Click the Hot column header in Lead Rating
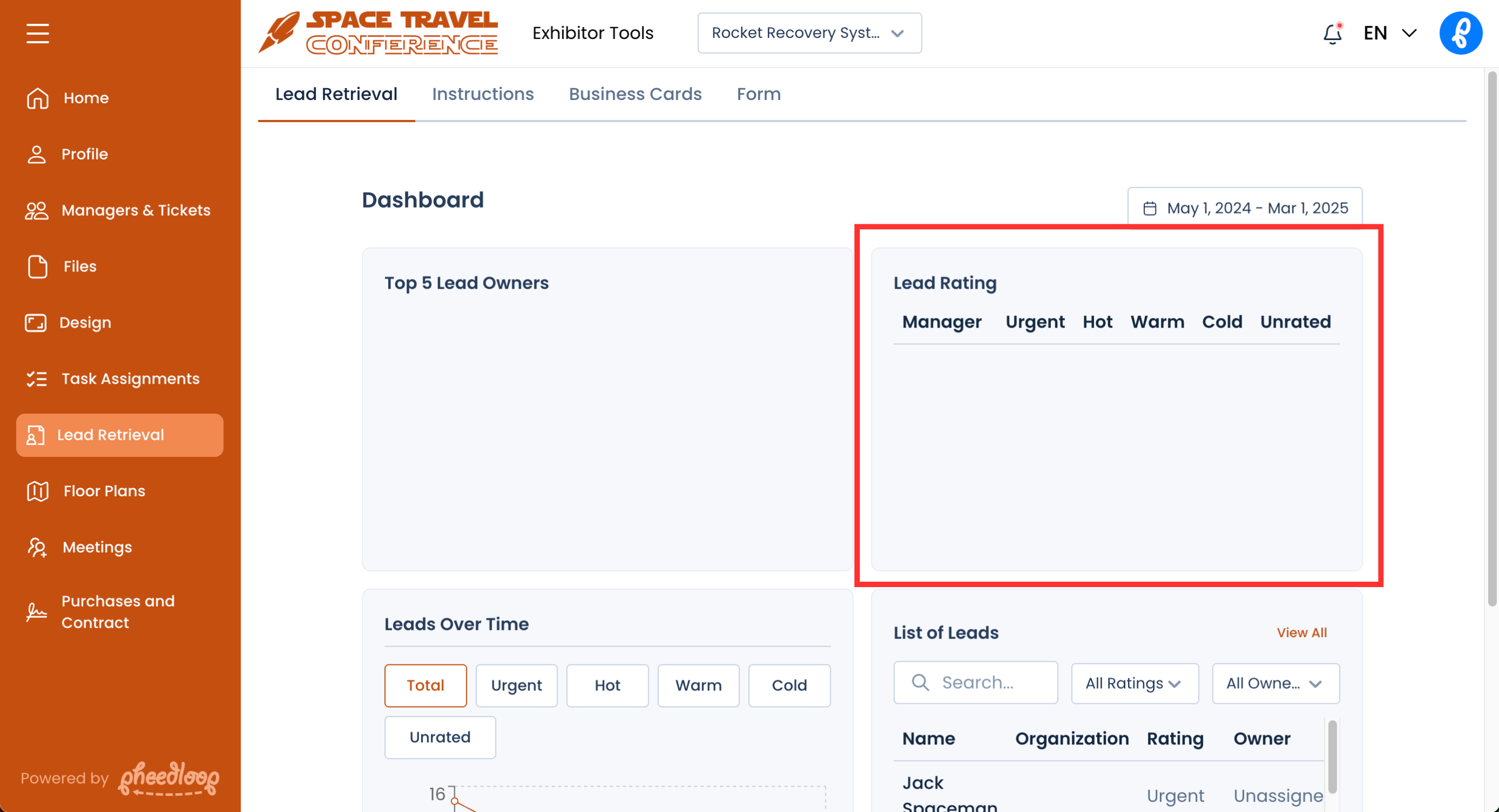The width and height of the screenshot is (1499, 812). [x=1098, y=322]
